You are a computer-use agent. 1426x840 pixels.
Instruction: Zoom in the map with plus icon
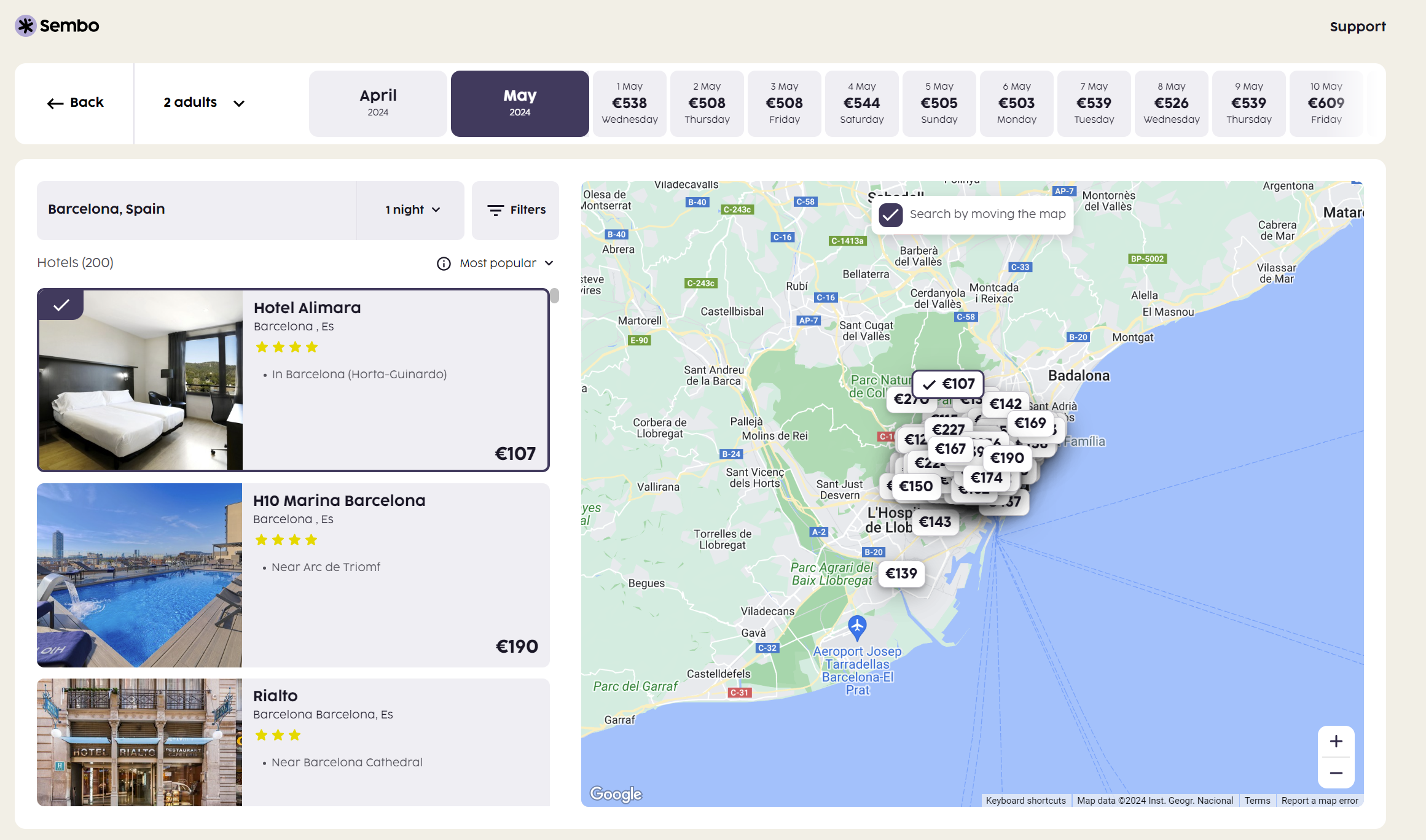click(1336, 741)
